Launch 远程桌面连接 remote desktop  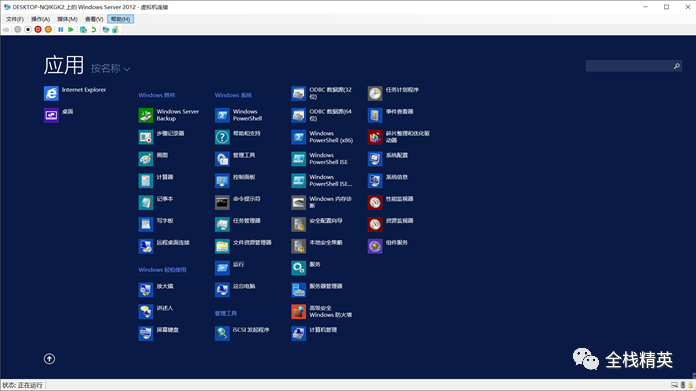pyautogui.click(x=164, y=245)
